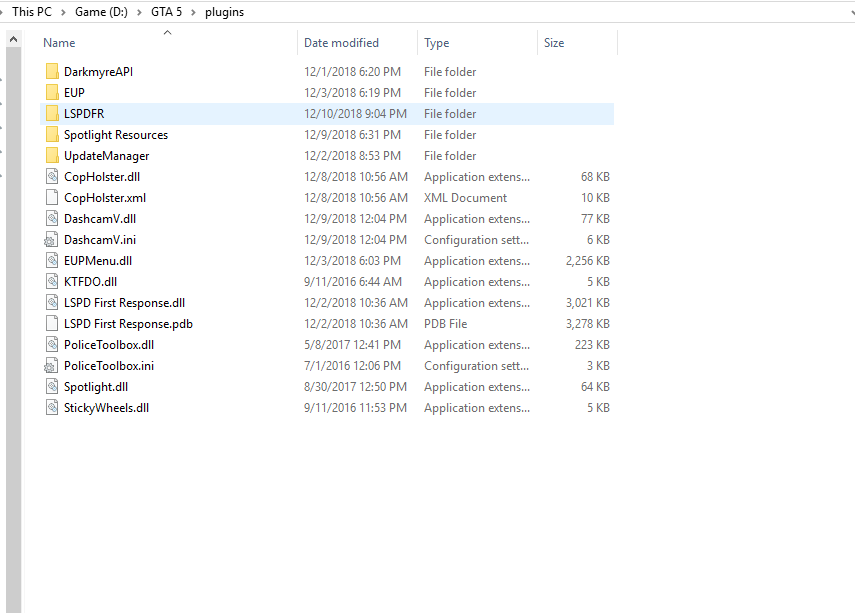
Task: Click the XML Document type cell
Action: (466, 197)
